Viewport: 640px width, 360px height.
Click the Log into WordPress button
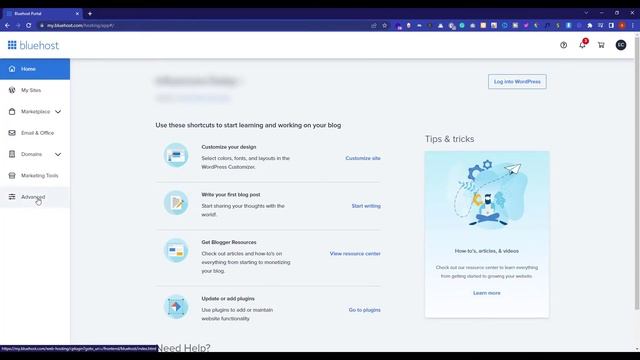click(x=517, y=82)
